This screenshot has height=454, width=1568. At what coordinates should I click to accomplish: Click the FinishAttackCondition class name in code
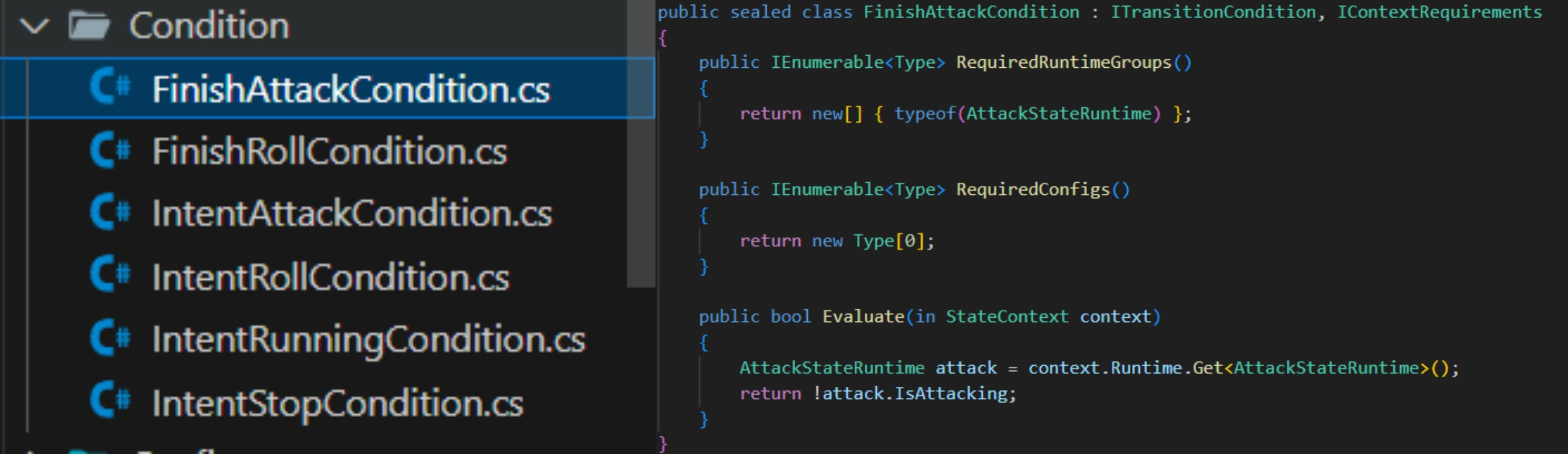971,12
